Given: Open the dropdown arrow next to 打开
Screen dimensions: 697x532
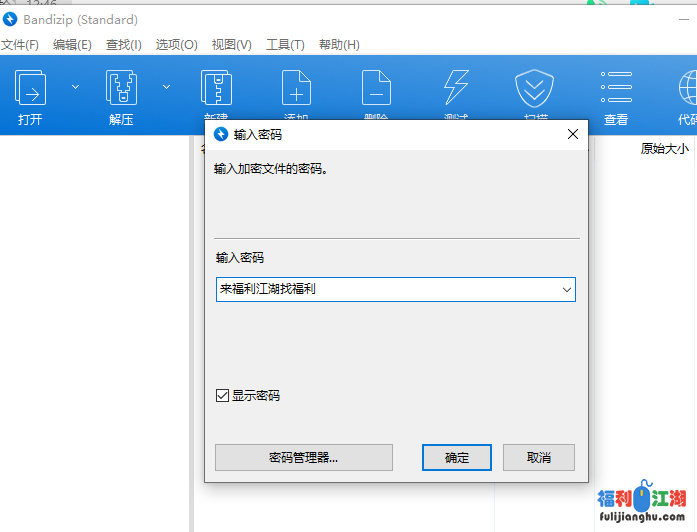Looking at the screenshot, I should click(x=75, y=87).
